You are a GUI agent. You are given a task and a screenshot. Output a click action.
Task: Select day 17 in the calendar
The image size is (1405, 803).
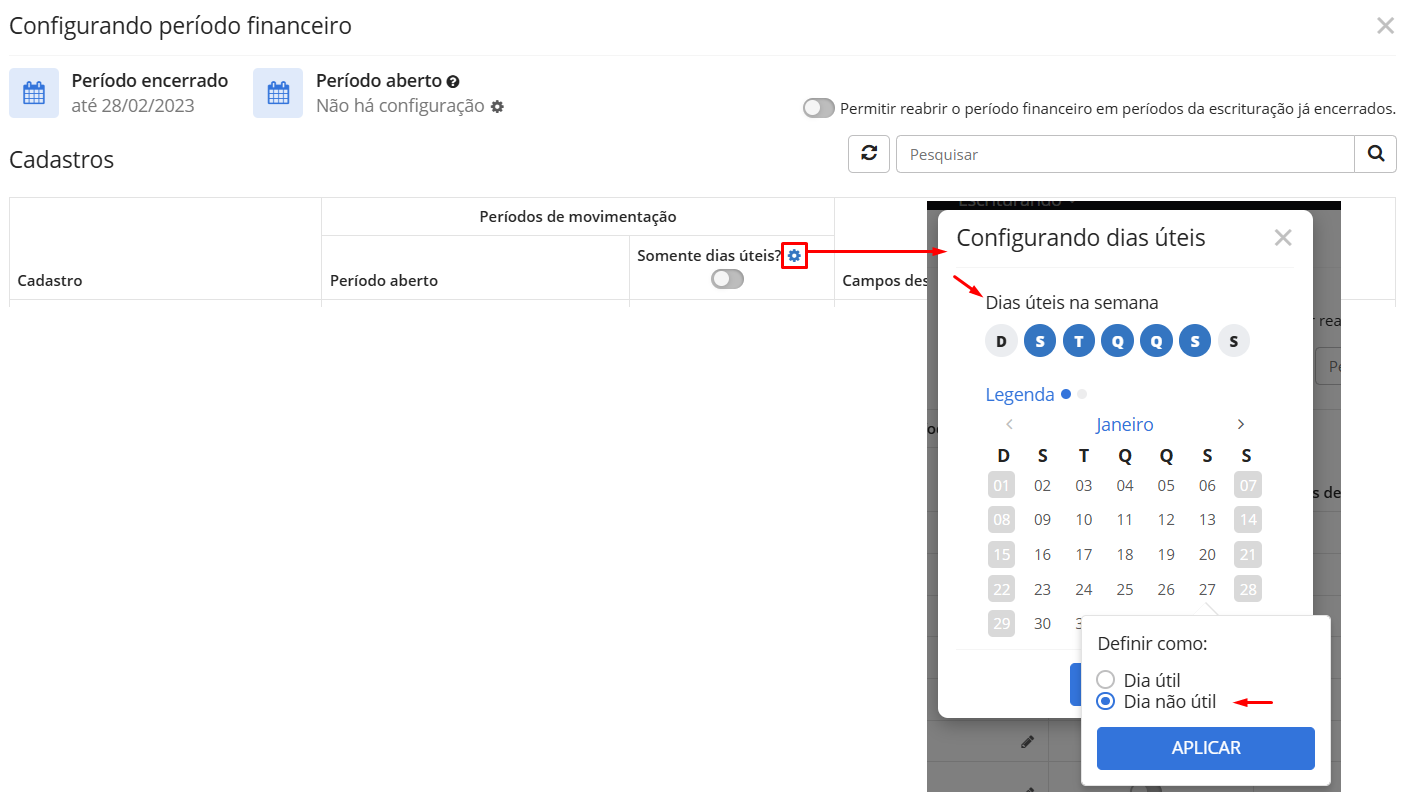click(x=1084, y=554)
